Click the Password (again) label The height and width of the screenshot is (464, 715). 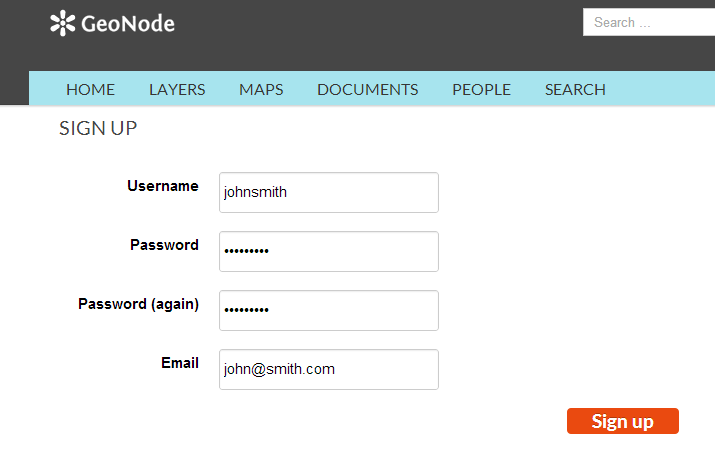139,304
